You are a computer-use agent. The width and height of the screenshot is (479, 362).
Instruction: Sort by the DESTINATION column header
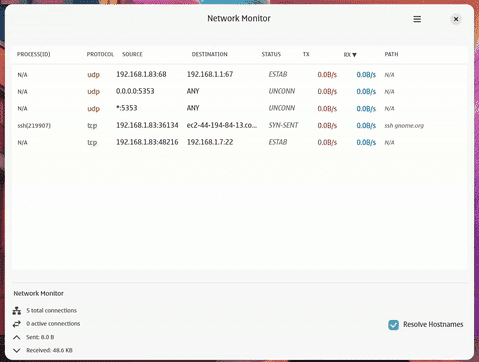pos(210,54)
